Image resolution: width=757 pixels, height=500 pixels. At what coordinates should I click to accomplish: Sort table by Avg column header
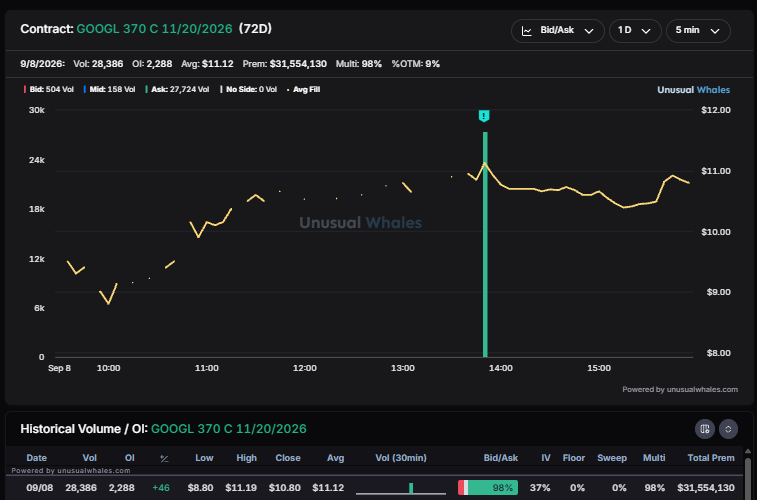click(335, 458)
